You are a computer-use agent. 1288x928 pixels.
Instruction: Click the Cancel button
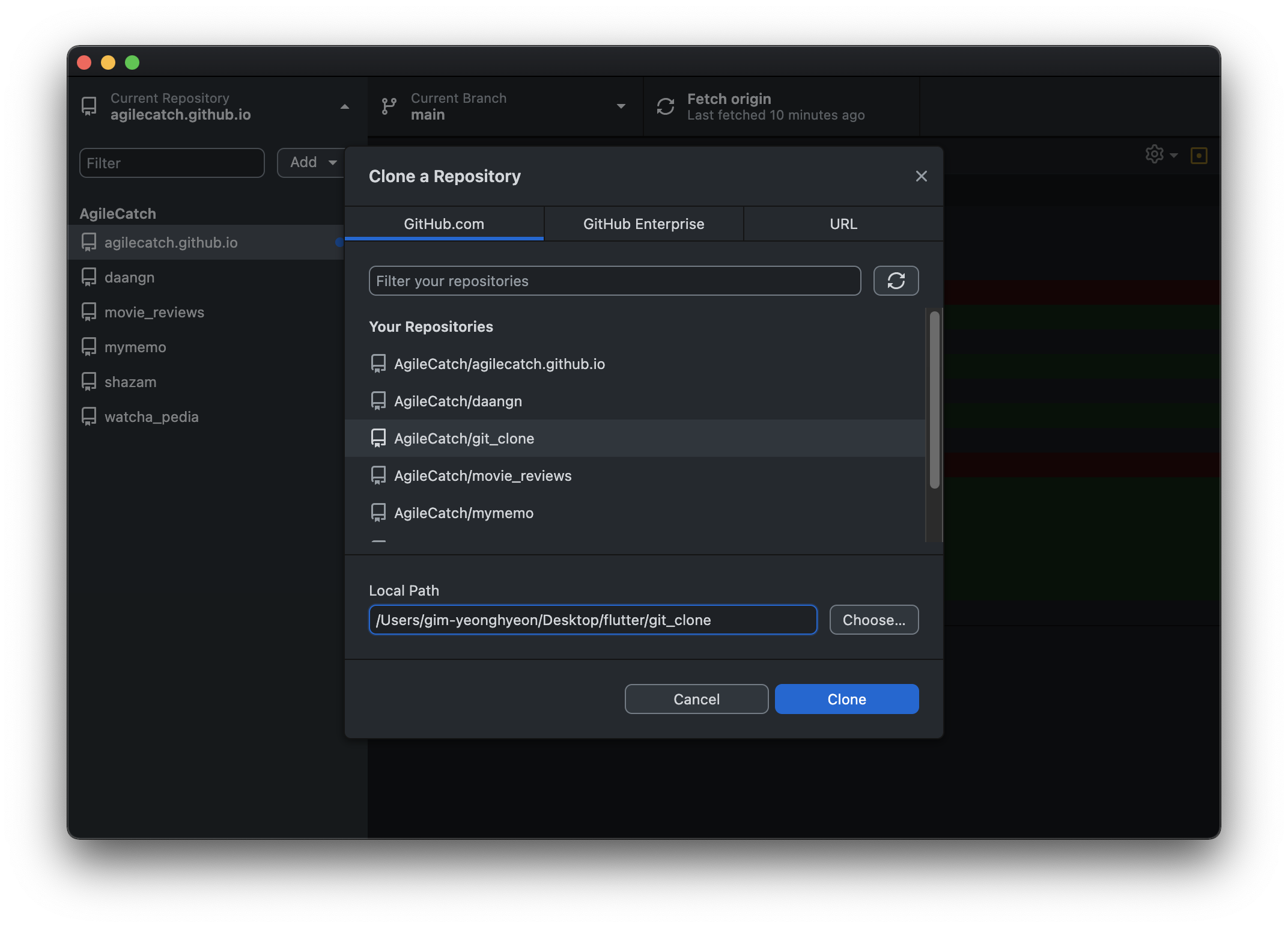[x=696, y=699]
